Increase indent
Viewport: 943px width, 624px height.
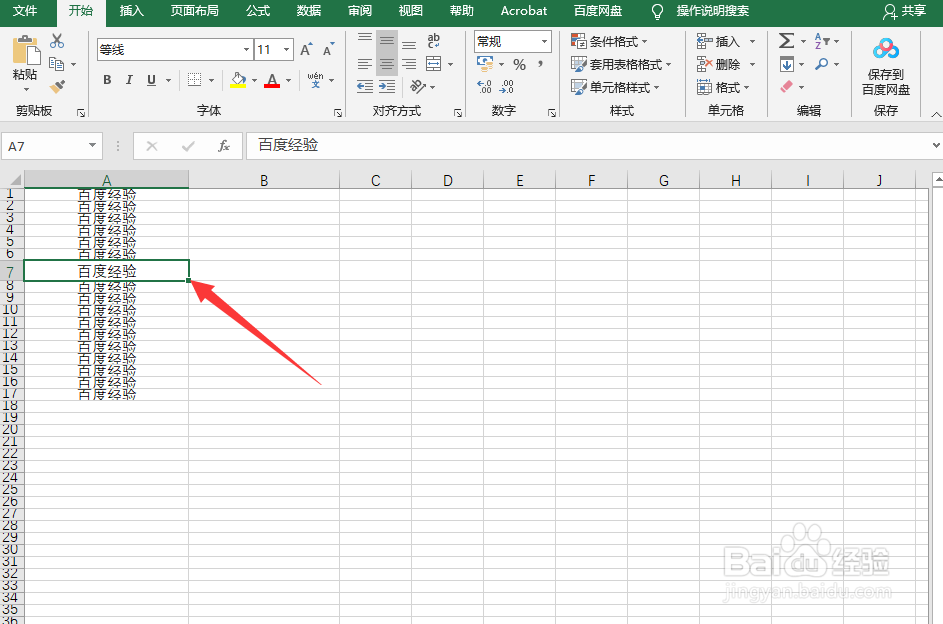(x=387, y=87)
